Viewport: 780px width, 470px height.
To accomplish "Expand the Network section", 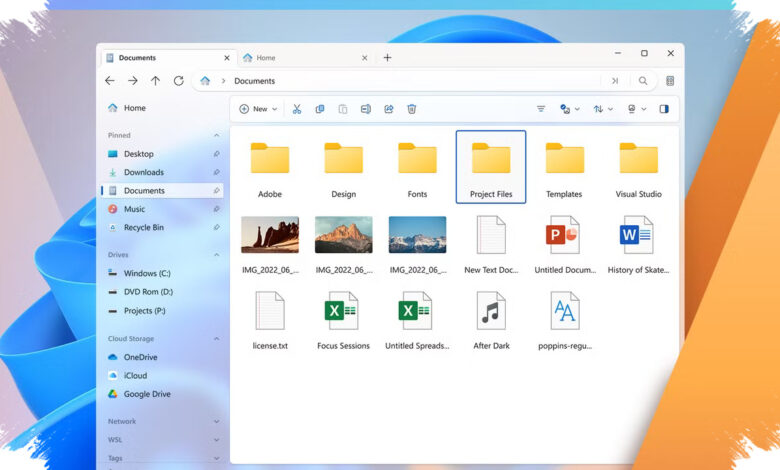I will [216, 421].
